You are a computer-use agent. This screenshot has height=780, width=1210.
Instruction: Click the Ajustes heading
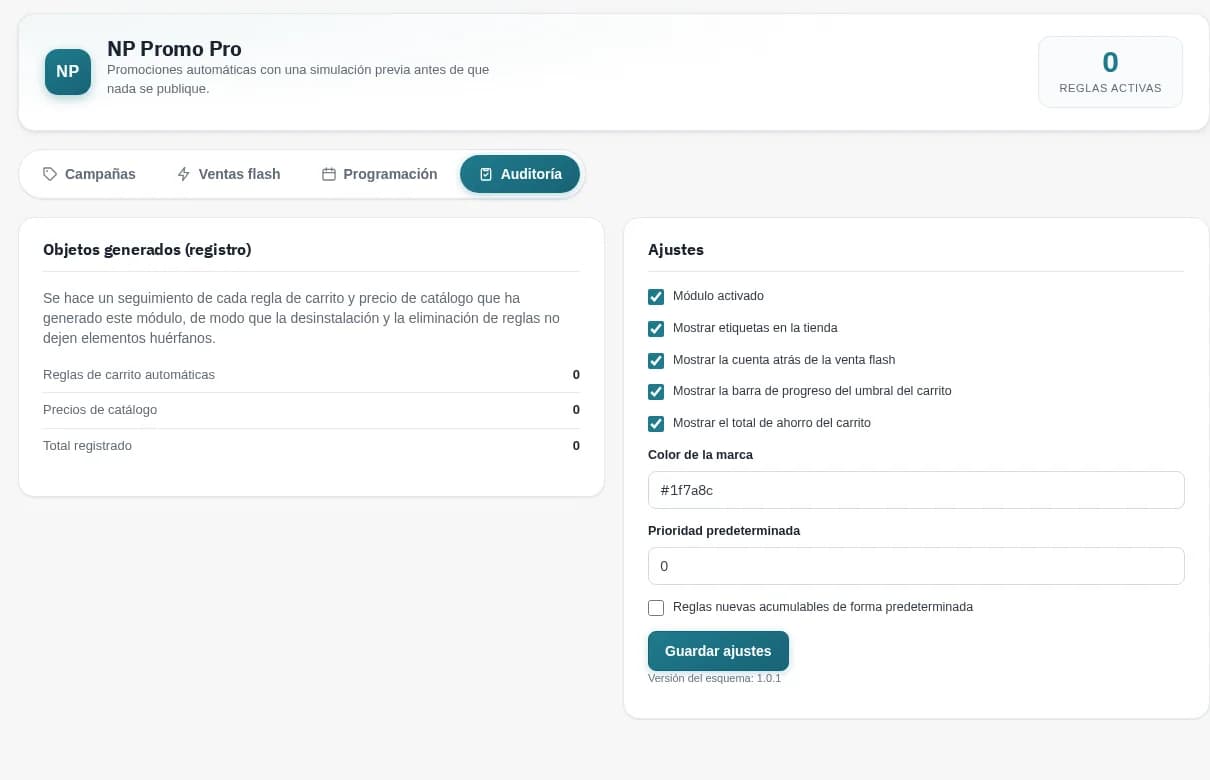coord(676,250)
